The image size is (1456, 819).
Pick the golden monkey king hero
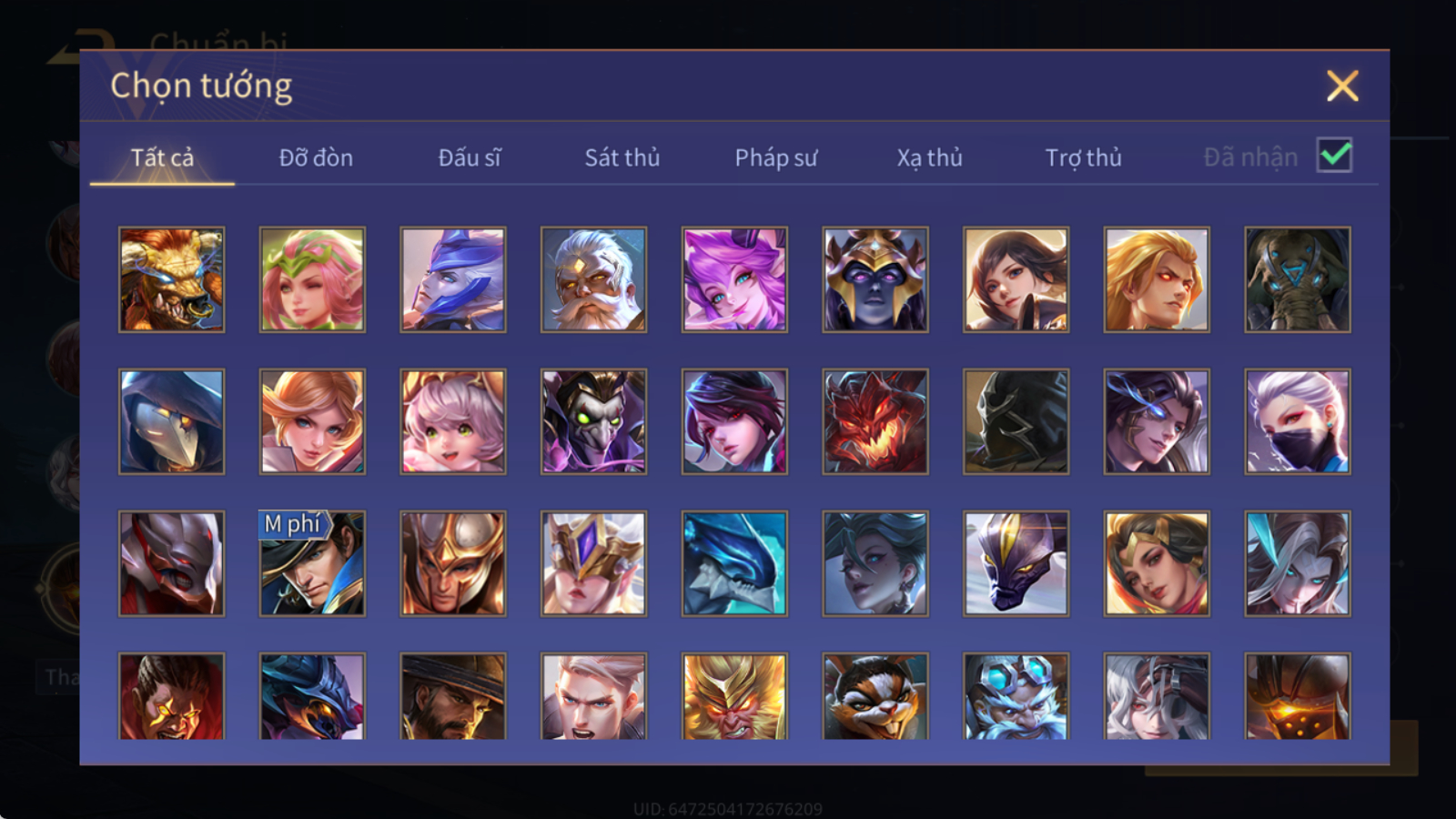(734, 696)
